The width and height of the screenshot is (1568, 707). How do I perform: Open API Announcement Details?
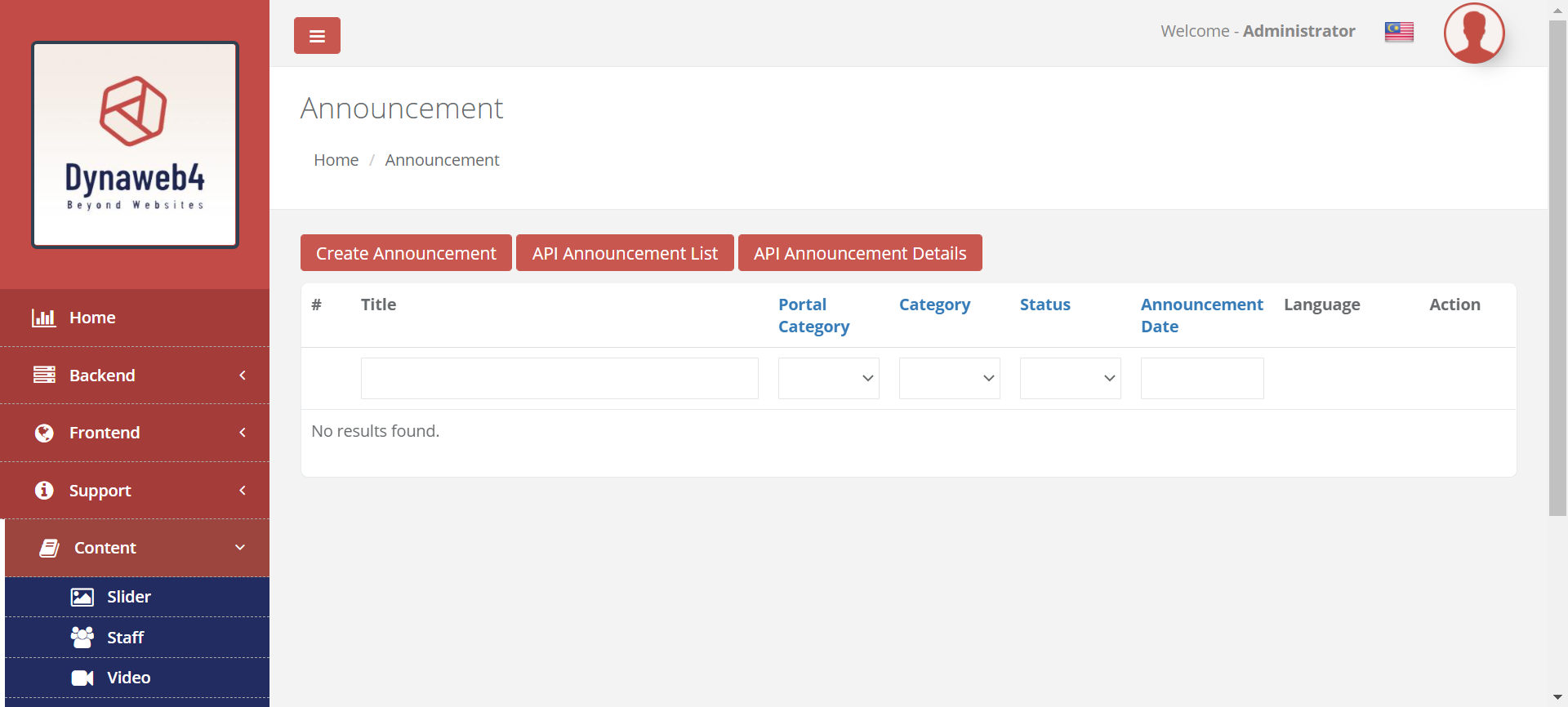click(x=860, y=253)
